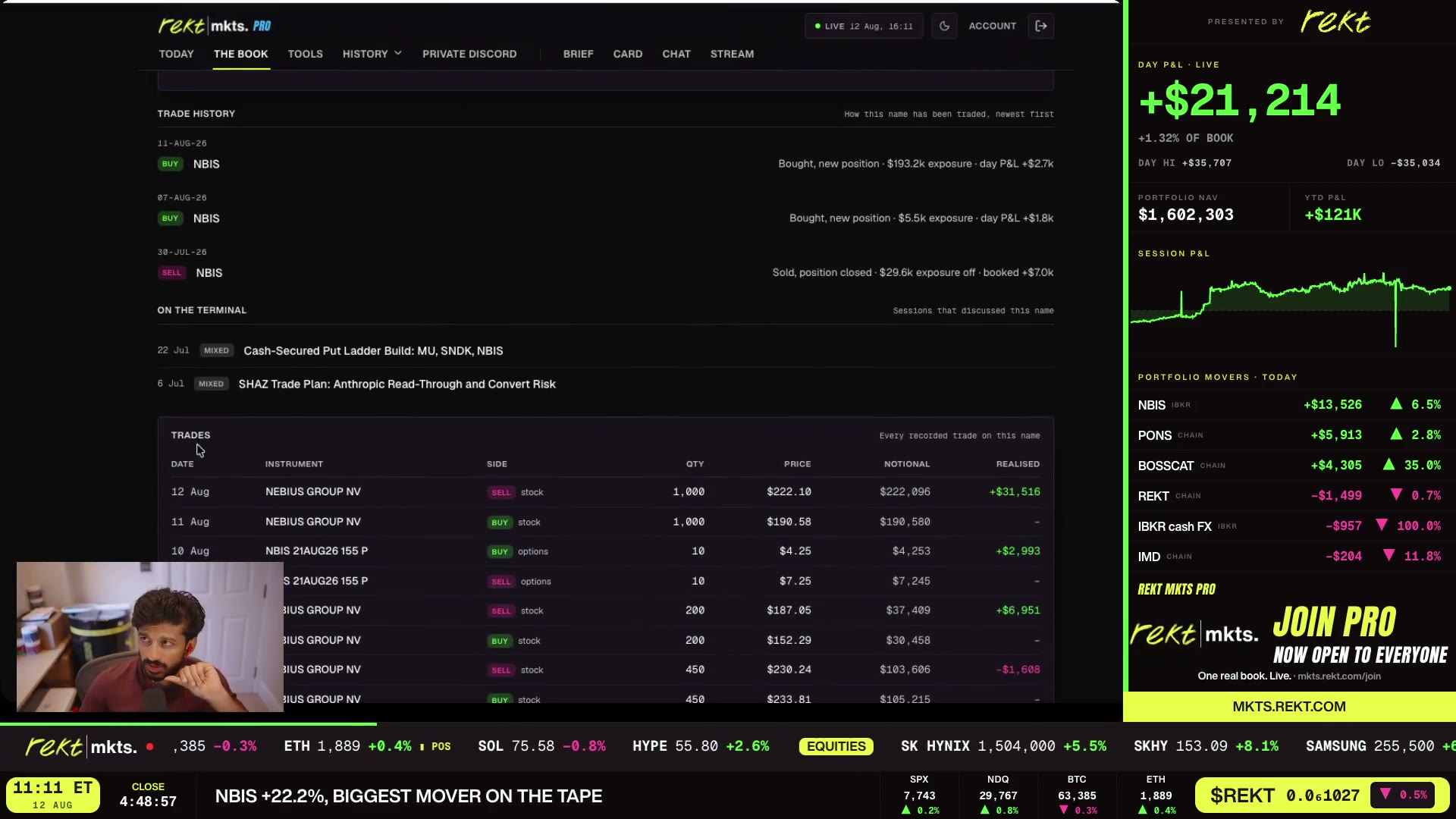Click BUY badge for NBIS 21AUG26 155 P

(x=499, y=551)
